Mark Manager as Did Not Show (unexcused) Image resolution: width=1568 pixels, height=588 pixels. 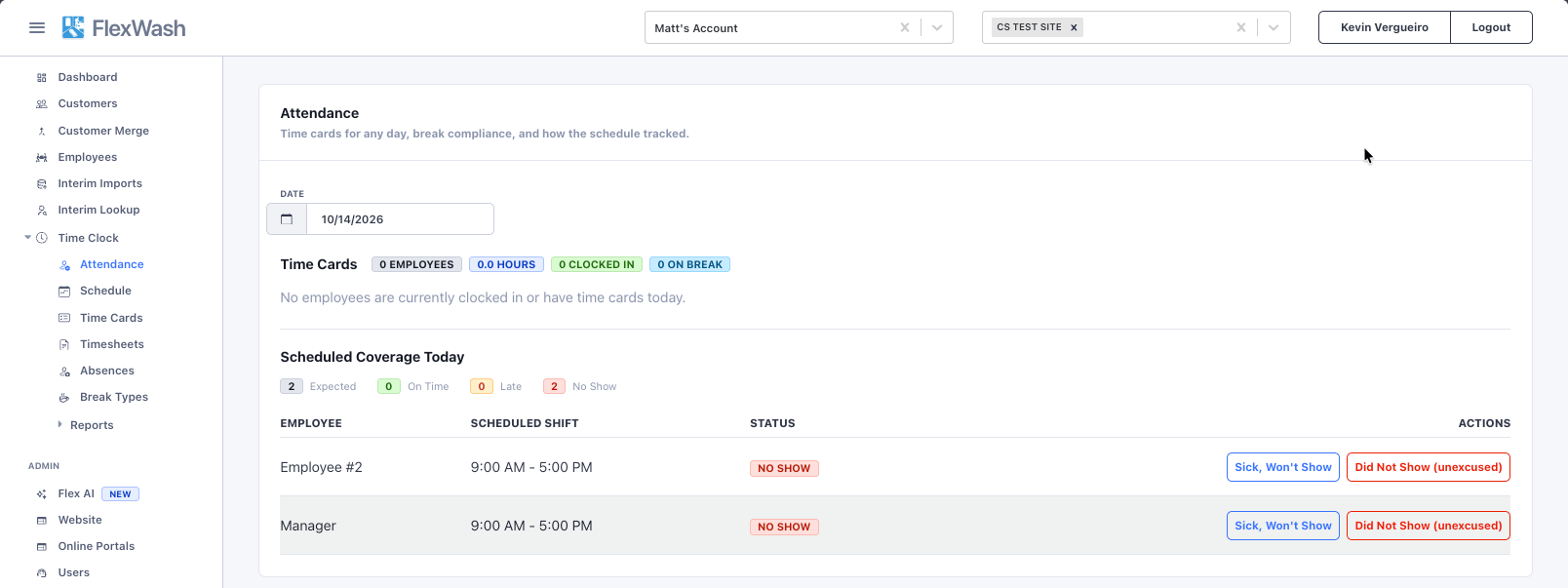pos(1429,526)
